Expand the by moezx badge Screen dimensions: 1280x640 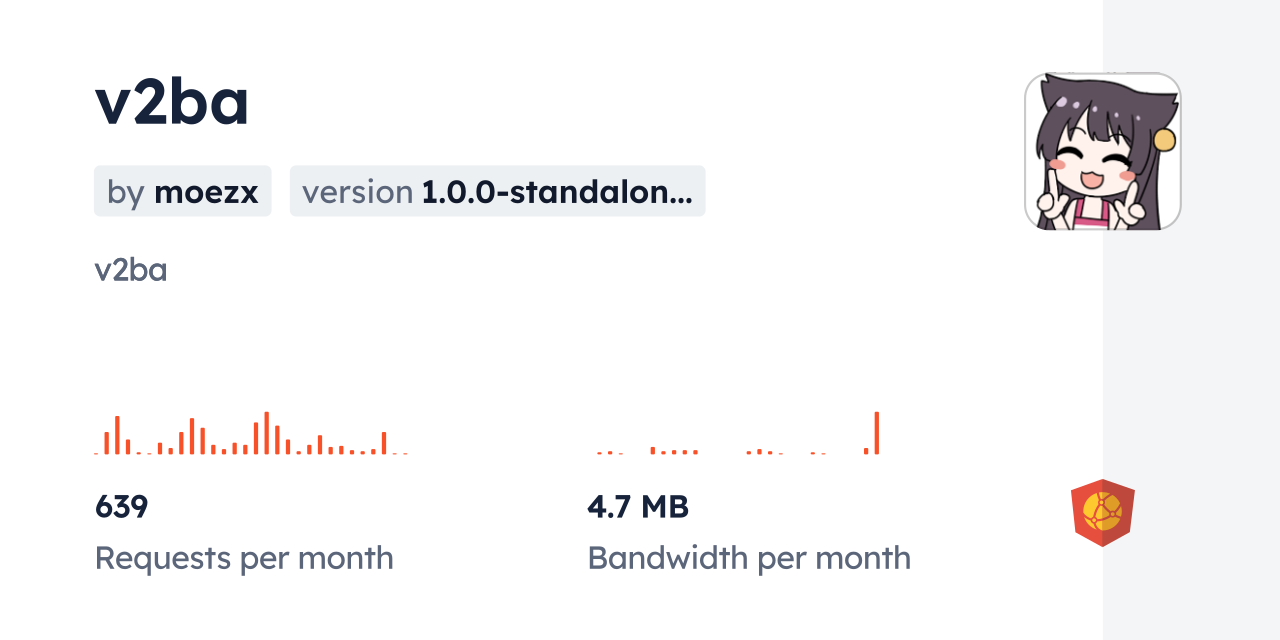point(182,191)
